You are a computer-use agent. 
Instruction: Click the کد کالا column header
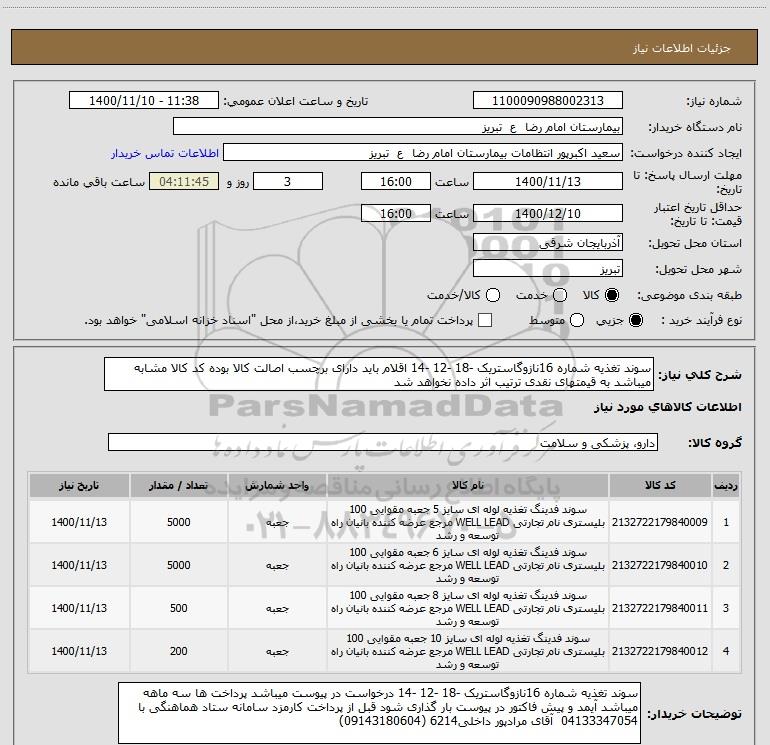click(660, 485)
